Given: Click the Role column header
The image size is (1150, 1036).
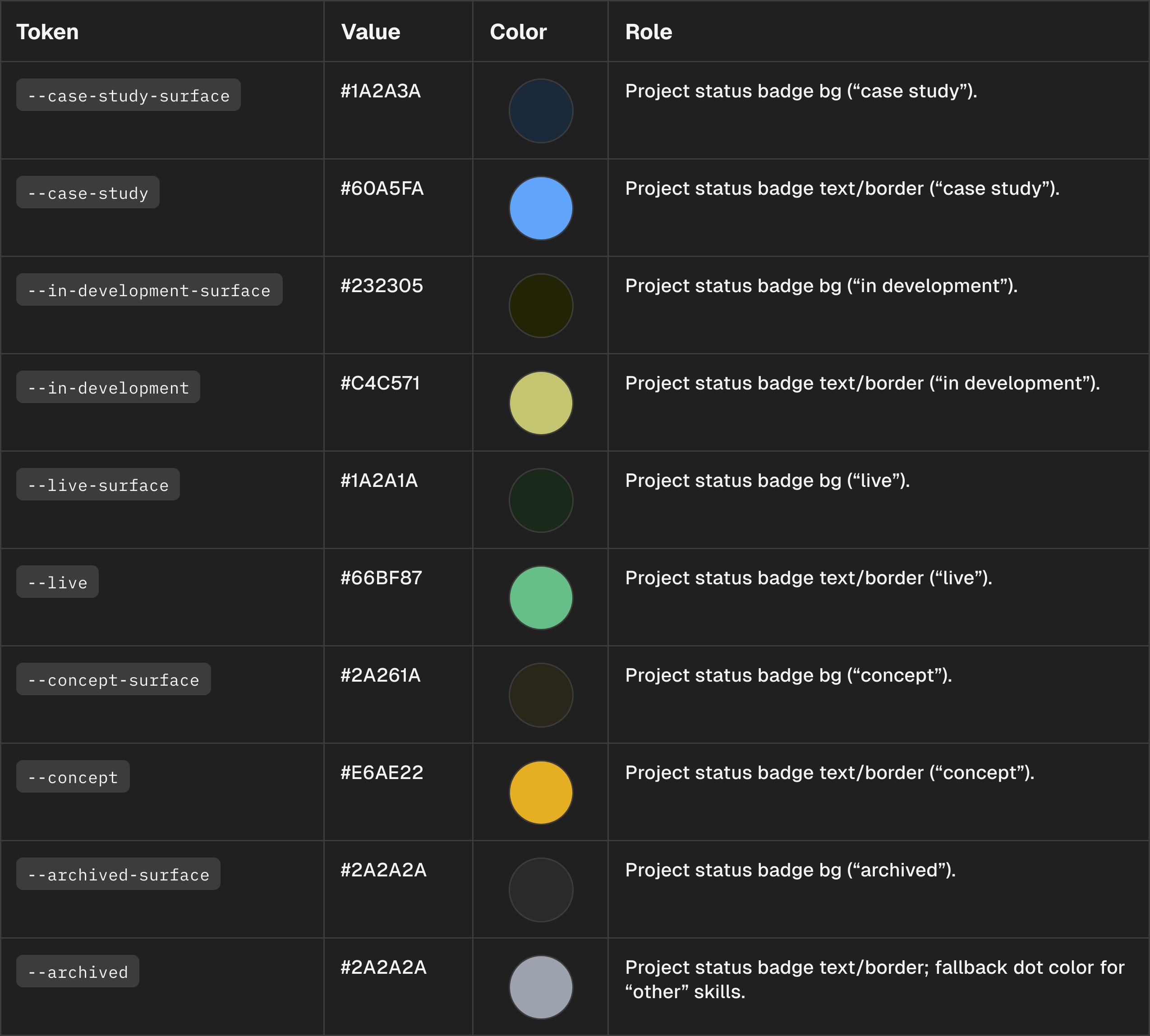Looking at the screenshot, I should pos(648,32).
